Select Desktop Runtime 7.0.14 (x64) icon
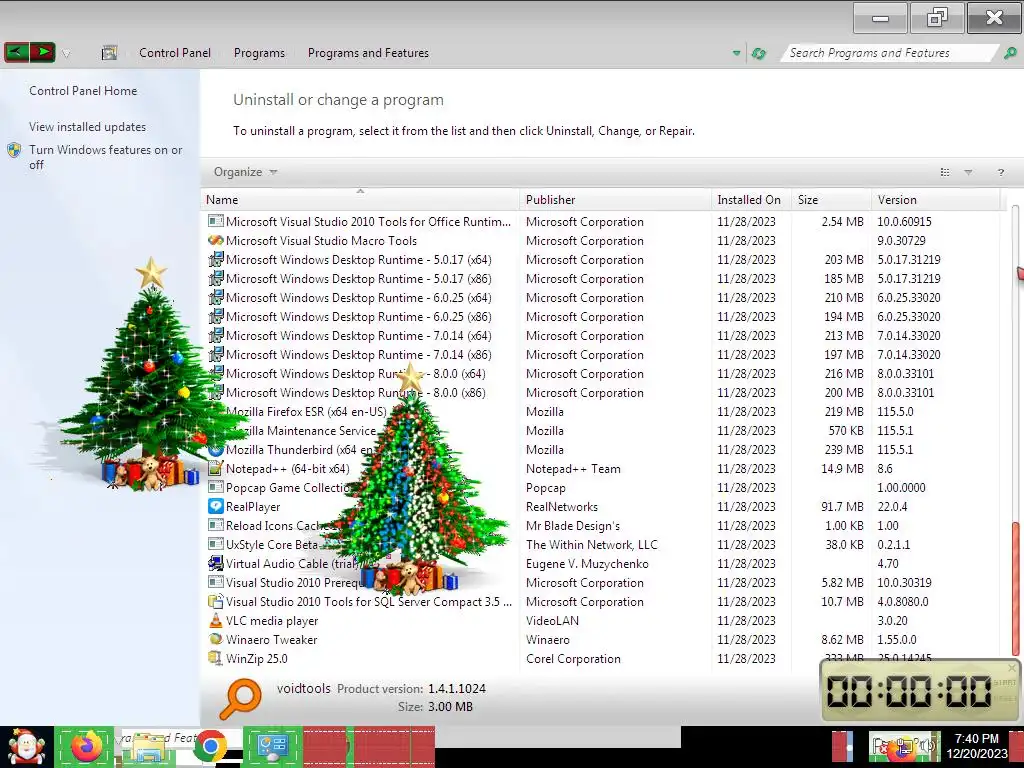Viewport: 1024px width, 768px height. coord(216,335)
